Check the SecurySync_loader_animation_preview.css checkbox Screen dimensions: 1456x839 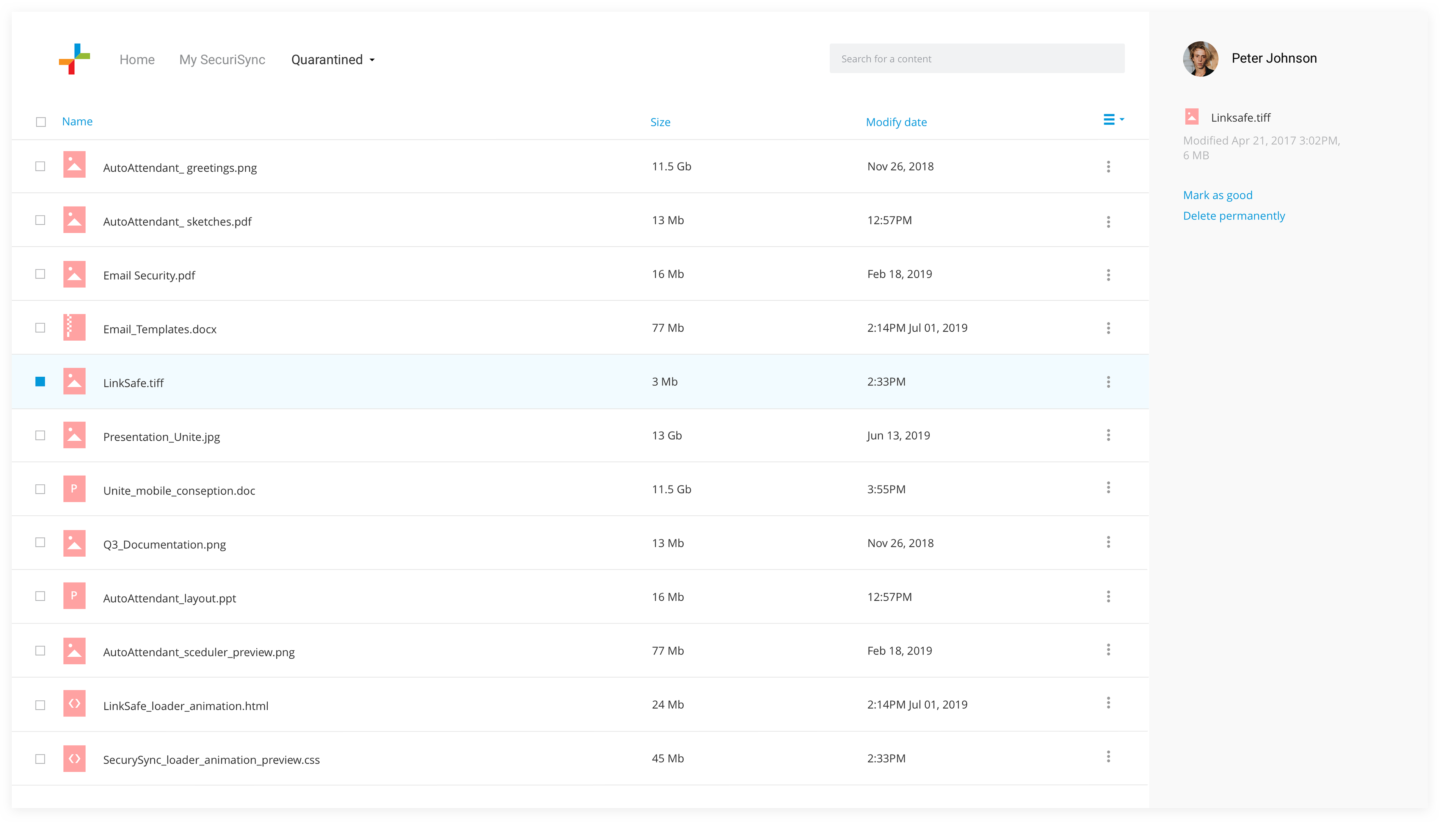click(x=40, y=759)
